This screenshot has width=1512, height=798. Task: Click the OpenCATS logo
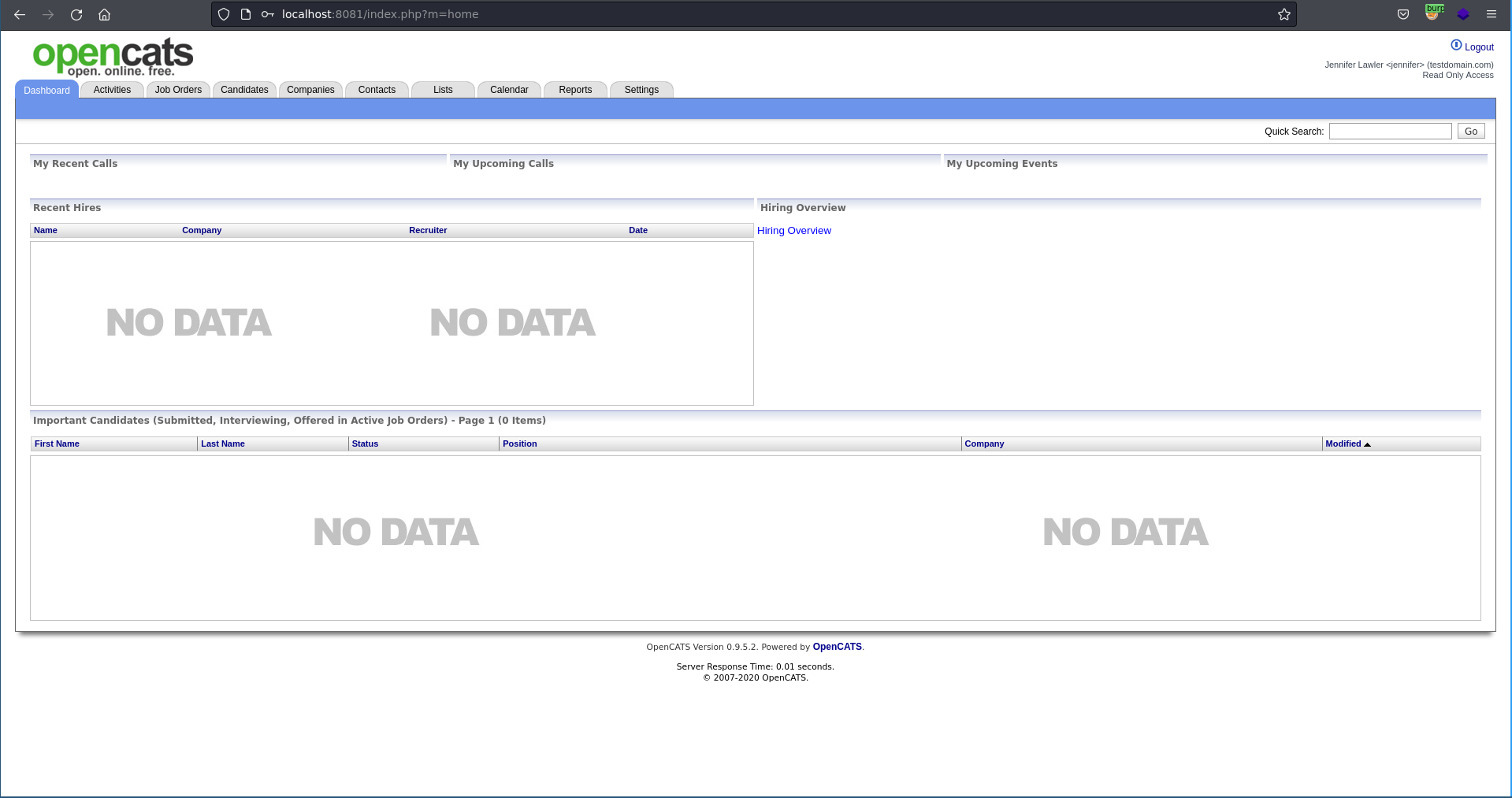click(x=113, y=57)
